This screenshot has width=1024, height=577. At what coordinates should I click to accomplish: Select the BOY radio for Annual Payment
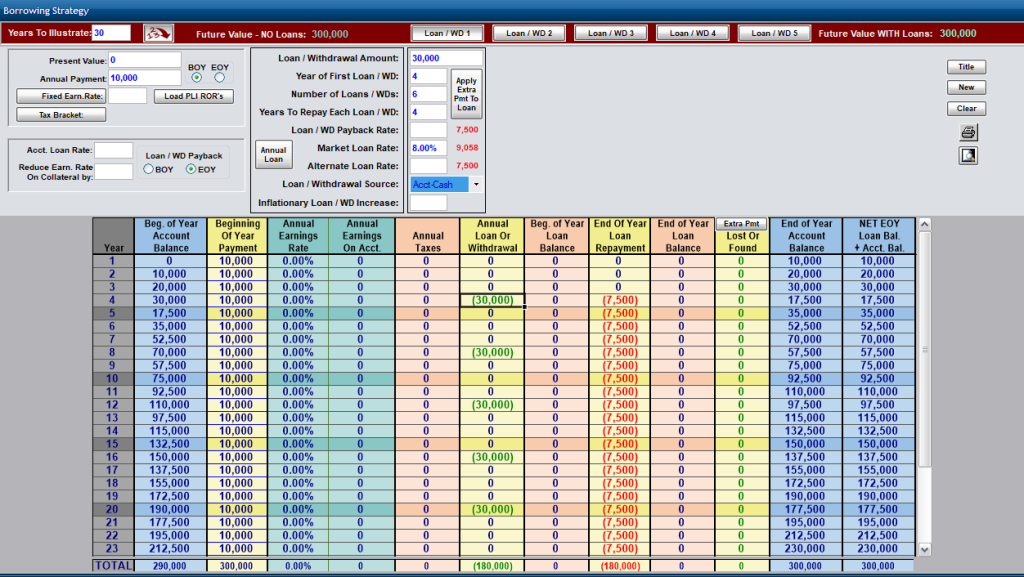coord(197,78)
